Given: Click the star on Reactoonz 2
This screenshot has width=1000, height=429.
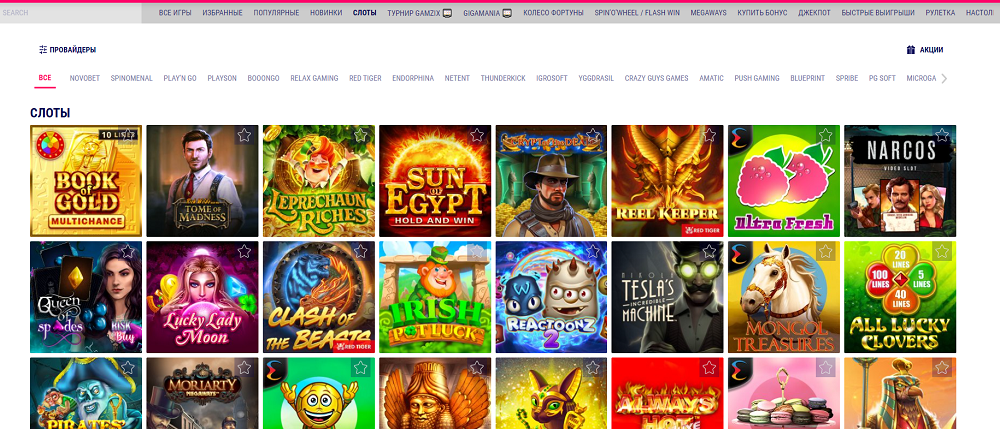Looking at the screenshot, I should (x=592, y=251).
